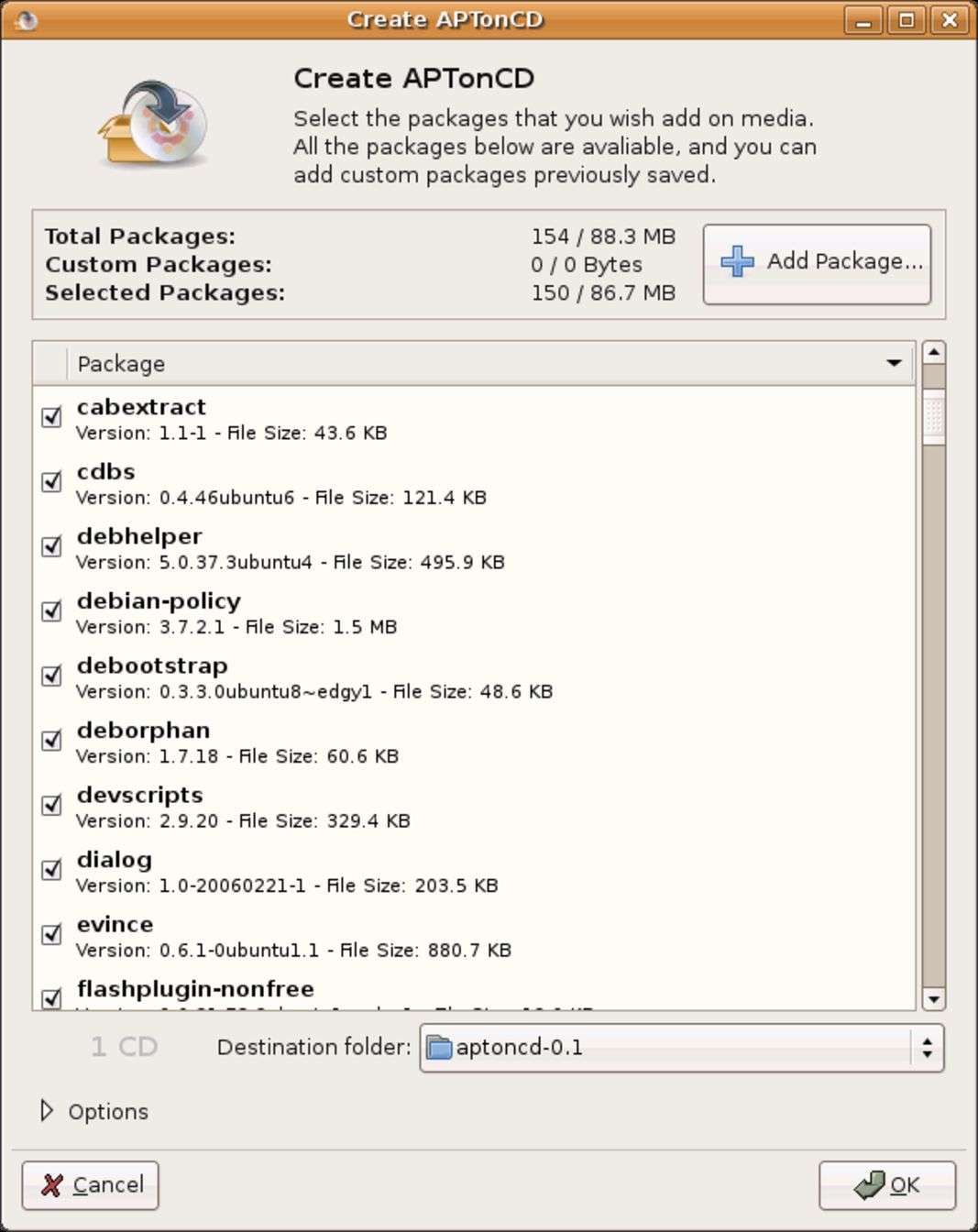The image size is (978, 1232).
Task: Uncheck the deborphan package checkbox
Action: pos(51,740)
